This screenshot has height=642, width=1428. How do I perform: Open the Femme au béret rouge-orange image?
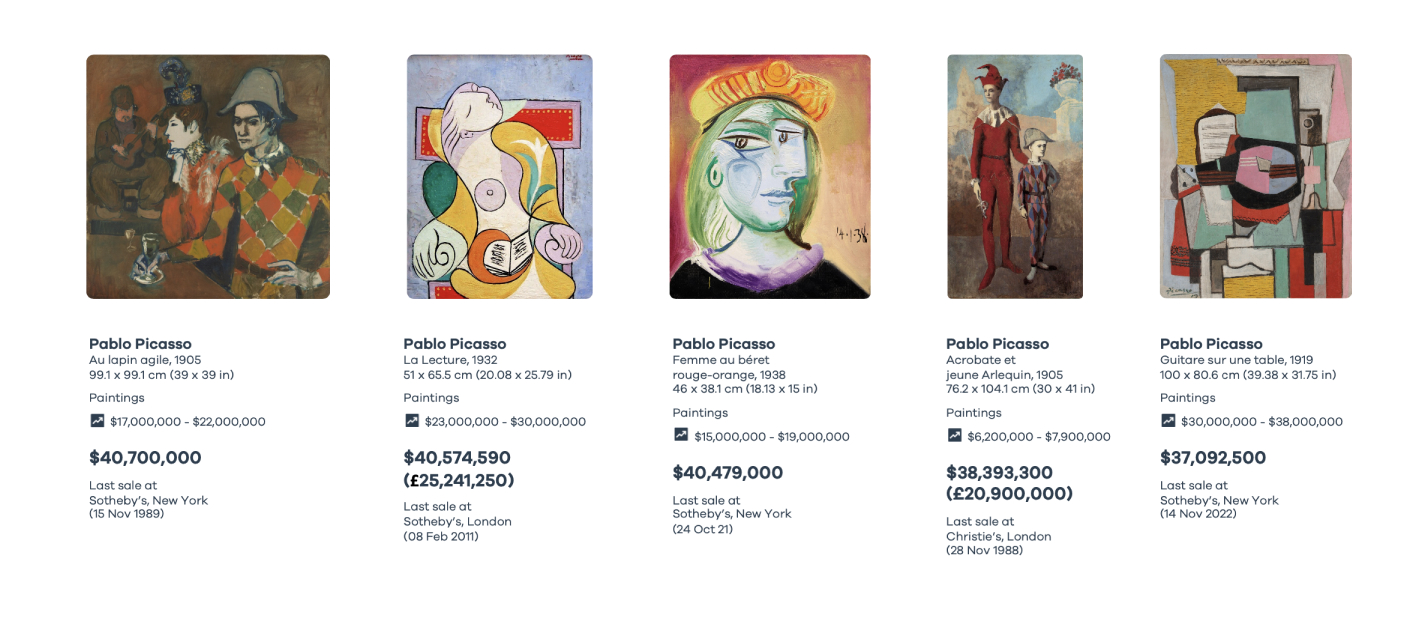(770, 177)
